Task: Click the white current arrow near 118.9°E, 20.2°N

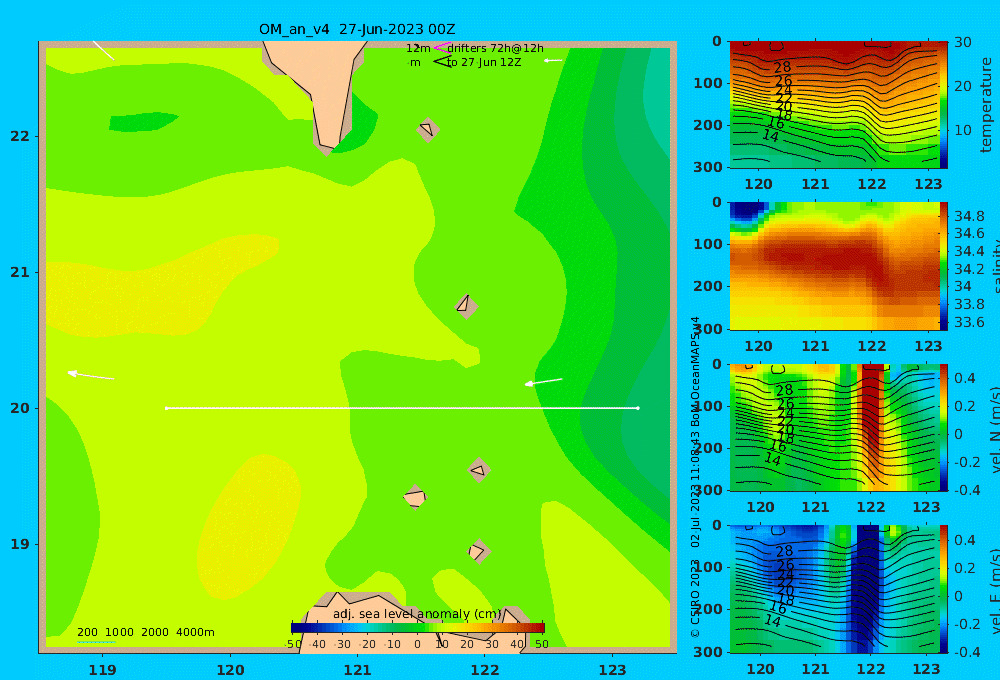Action: (x=91, y=376)
